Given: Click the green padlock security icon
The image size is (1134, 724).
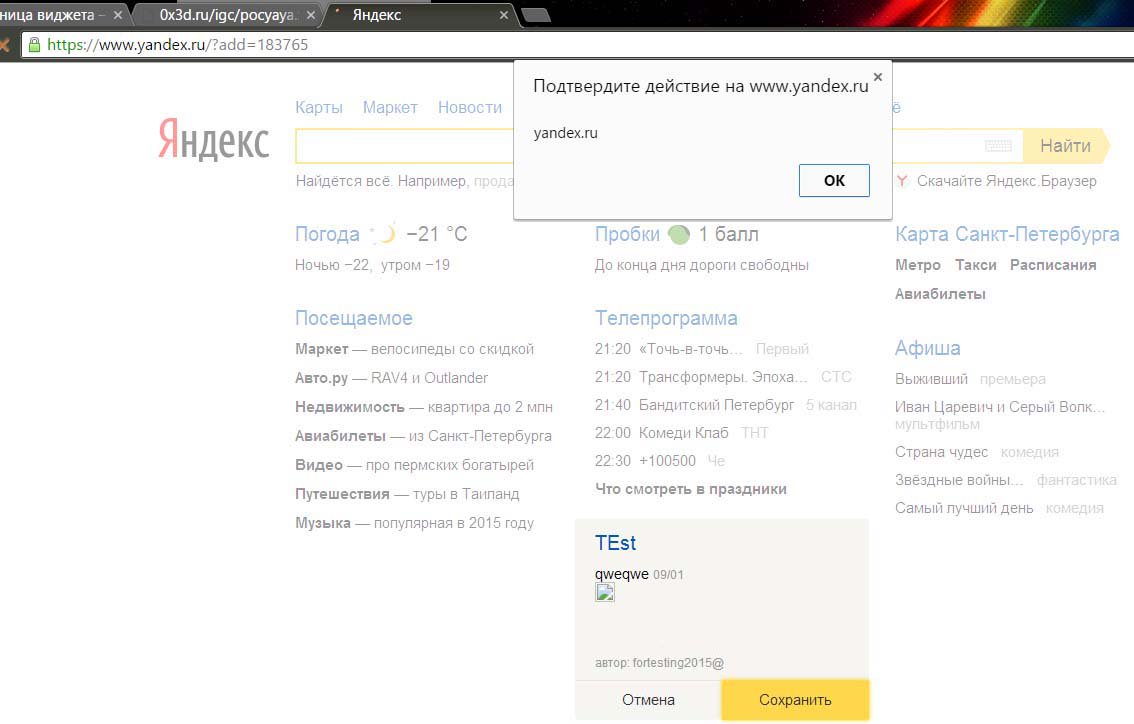Looking at the screenshot, I should point(34,45).
